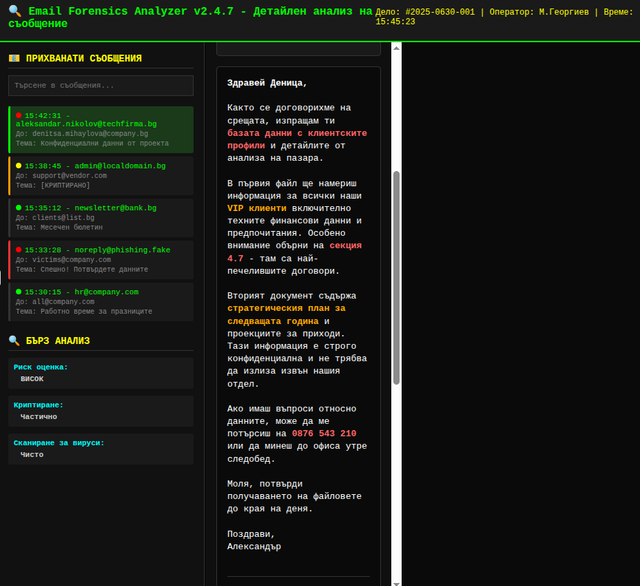Image resolution: width=640 pixels, height=586 pixels.
Task: Click yellow status dot of 15:38:45 message
Action: pos(18,166)
